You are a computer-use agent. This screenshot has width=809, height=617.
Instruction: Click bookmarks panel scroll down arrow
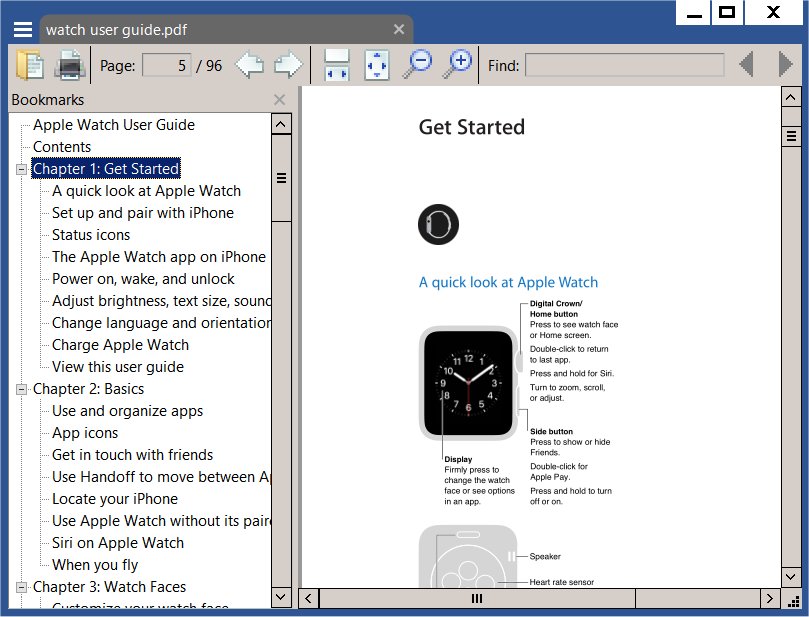[281, 597]
